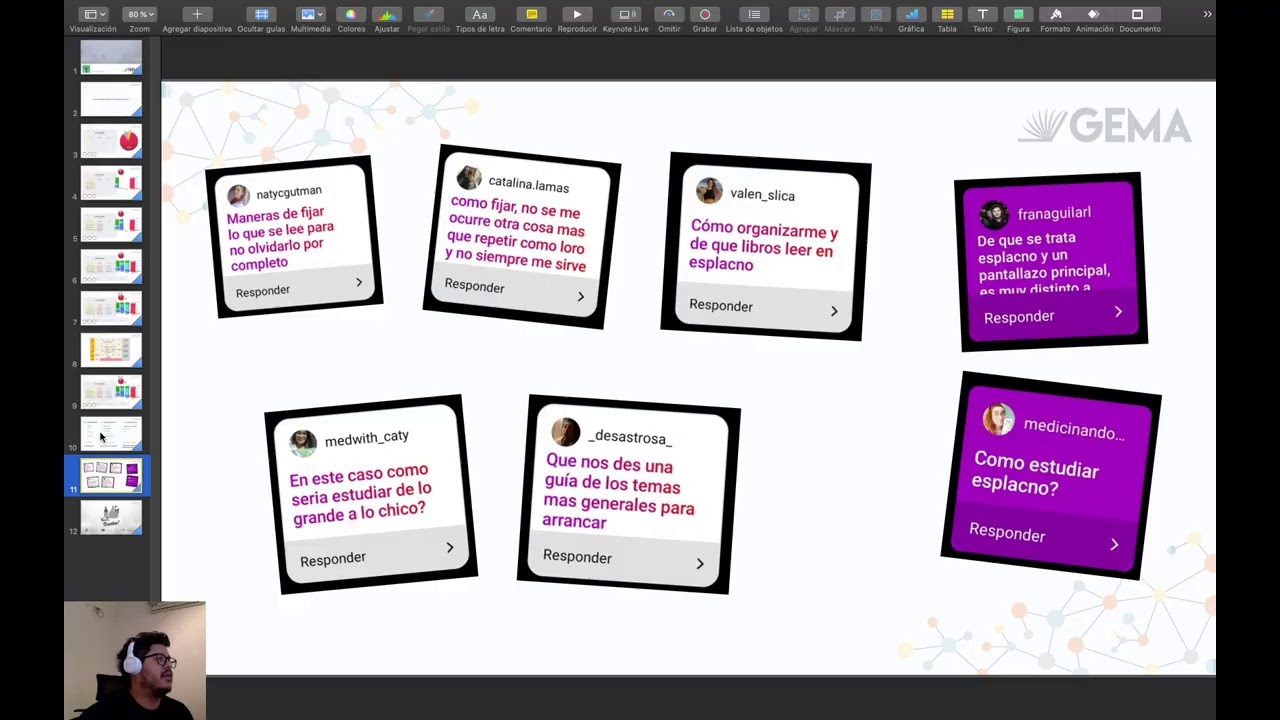Select slide 9 thumbnail
Image resolution: width=1280 pixels, height=720 pixels.
coord(111,393)
